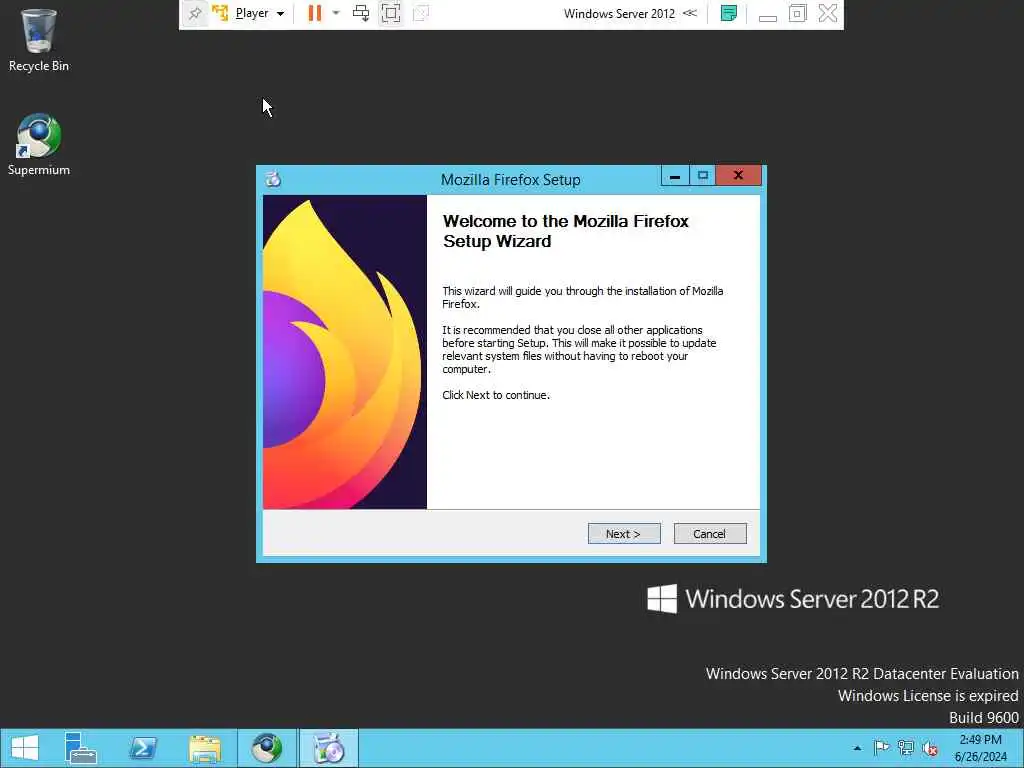Open PowerShell from the taskbar

pyautogui.click(x=143, y=748)
